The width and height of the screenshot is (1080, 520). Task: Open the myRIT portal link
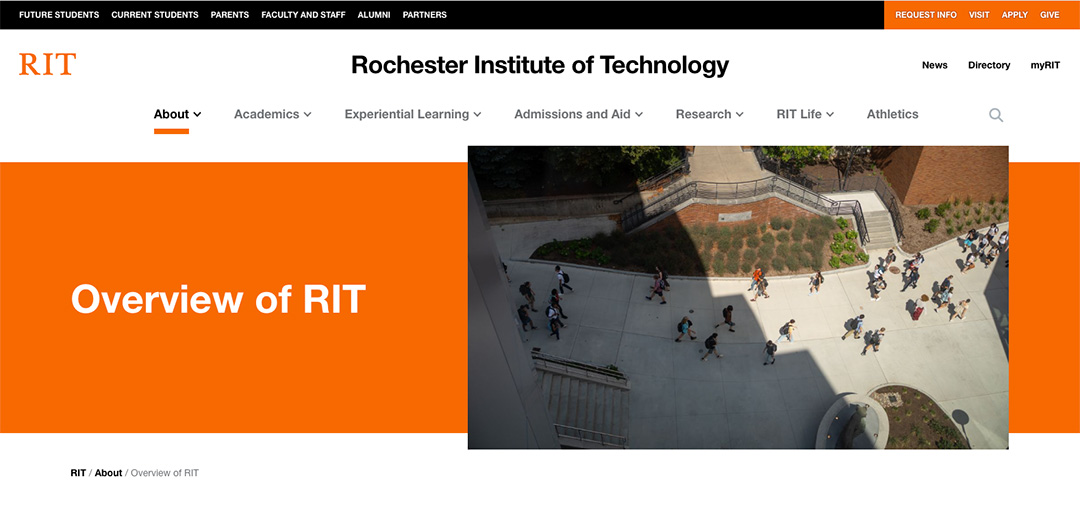[x=1045, y=65]
